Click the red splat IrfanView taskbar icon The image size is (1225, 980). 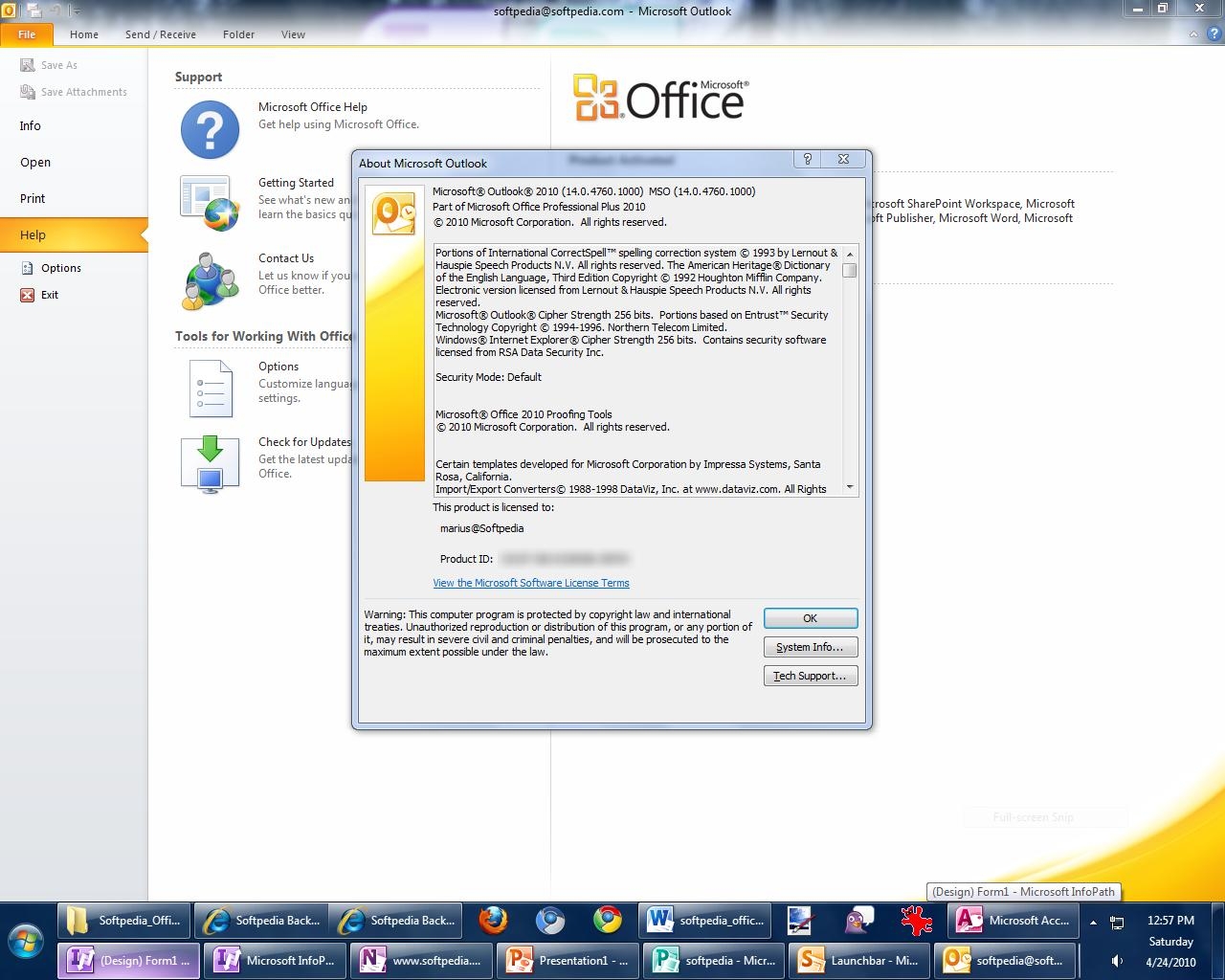point(915,921)
